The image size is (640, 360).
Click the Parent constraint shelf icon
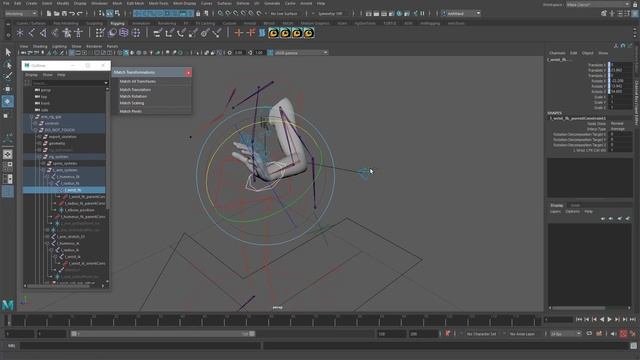coord(158,33)
